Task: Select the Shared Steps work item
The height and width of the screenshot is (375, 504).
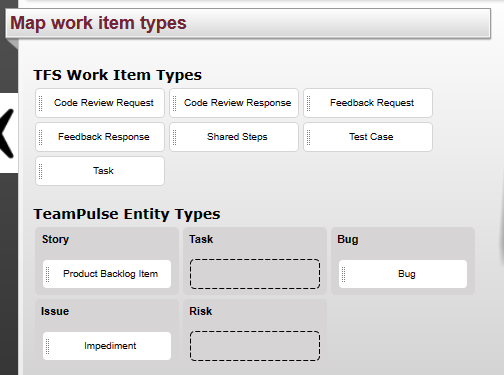Action: pyautogui.click(x=234, y=137)
